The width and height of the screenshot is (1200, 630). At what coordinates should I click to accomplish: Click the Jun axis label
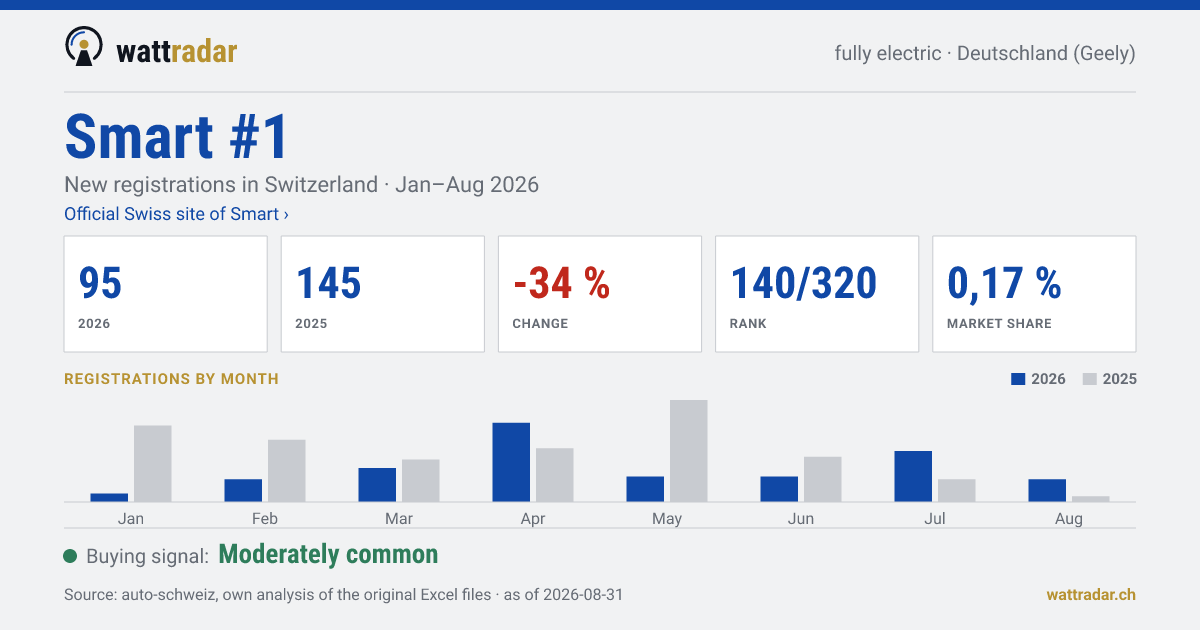click(801, 519)
